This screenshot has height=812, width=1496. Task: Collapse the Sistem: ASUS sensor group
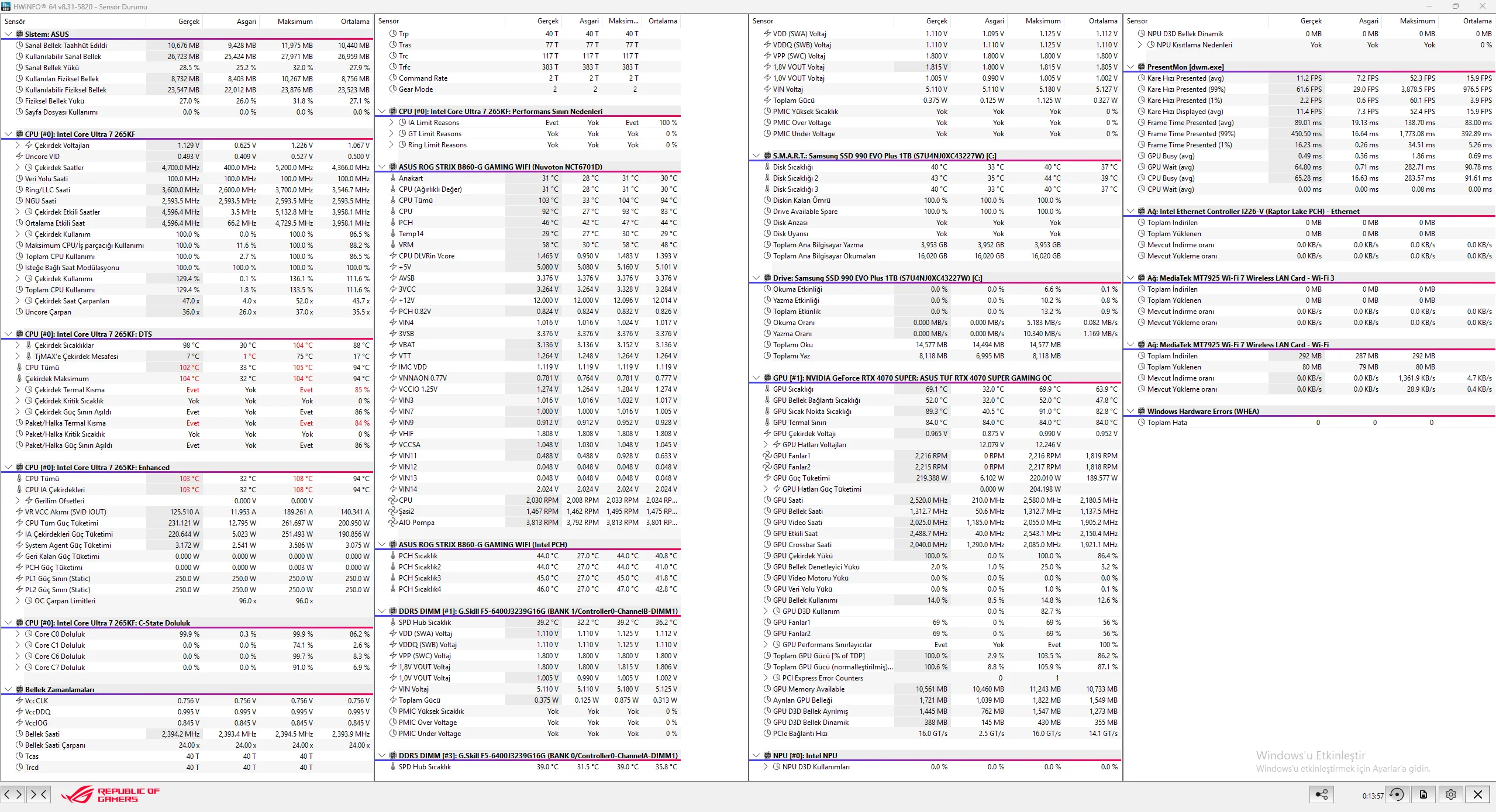click(8, 34)
